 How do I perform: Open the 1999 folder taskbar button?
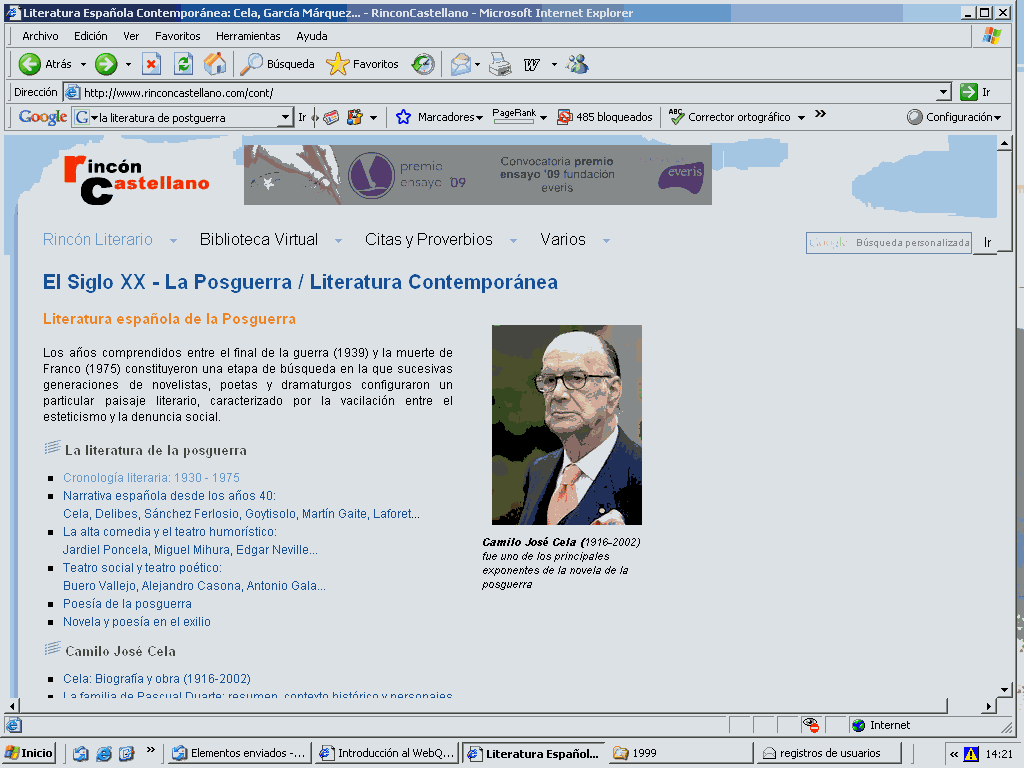click(679, 753)
